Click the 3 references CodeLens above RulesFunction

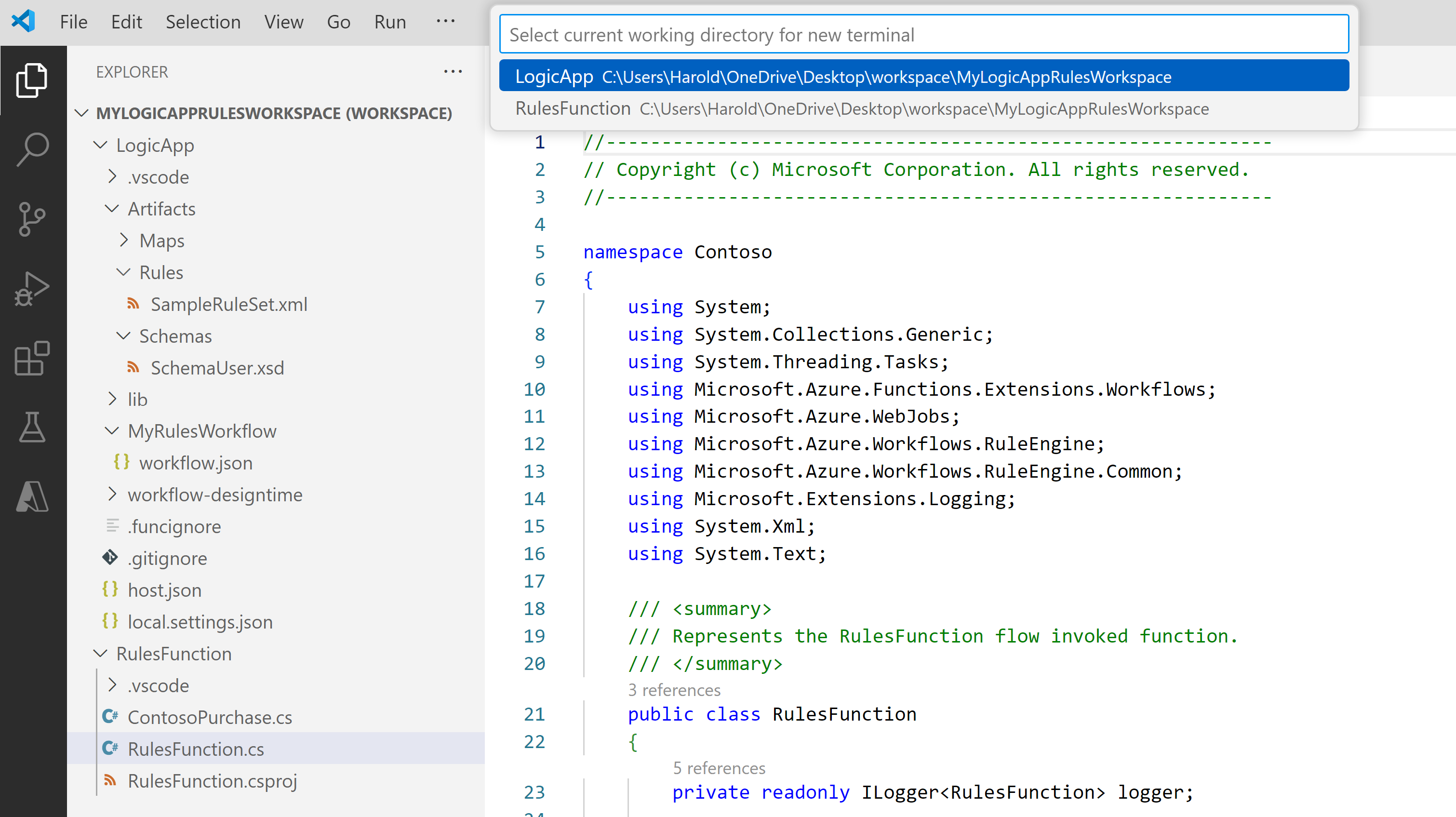(674, 690)
